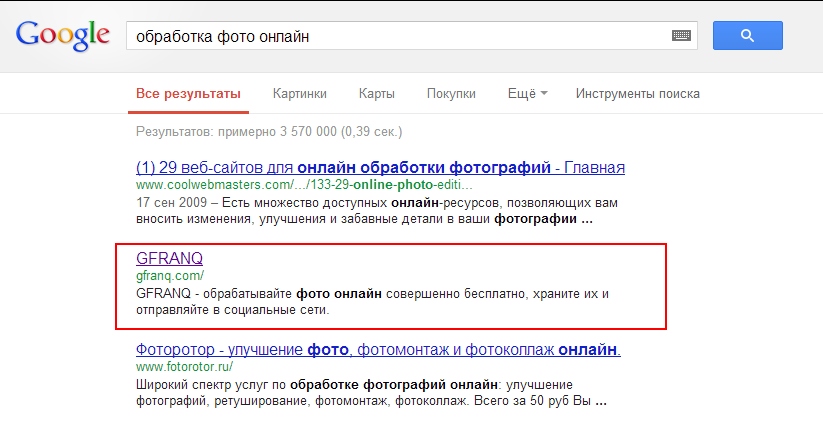
Task: Click the Google logo
Action: [62, 36]
